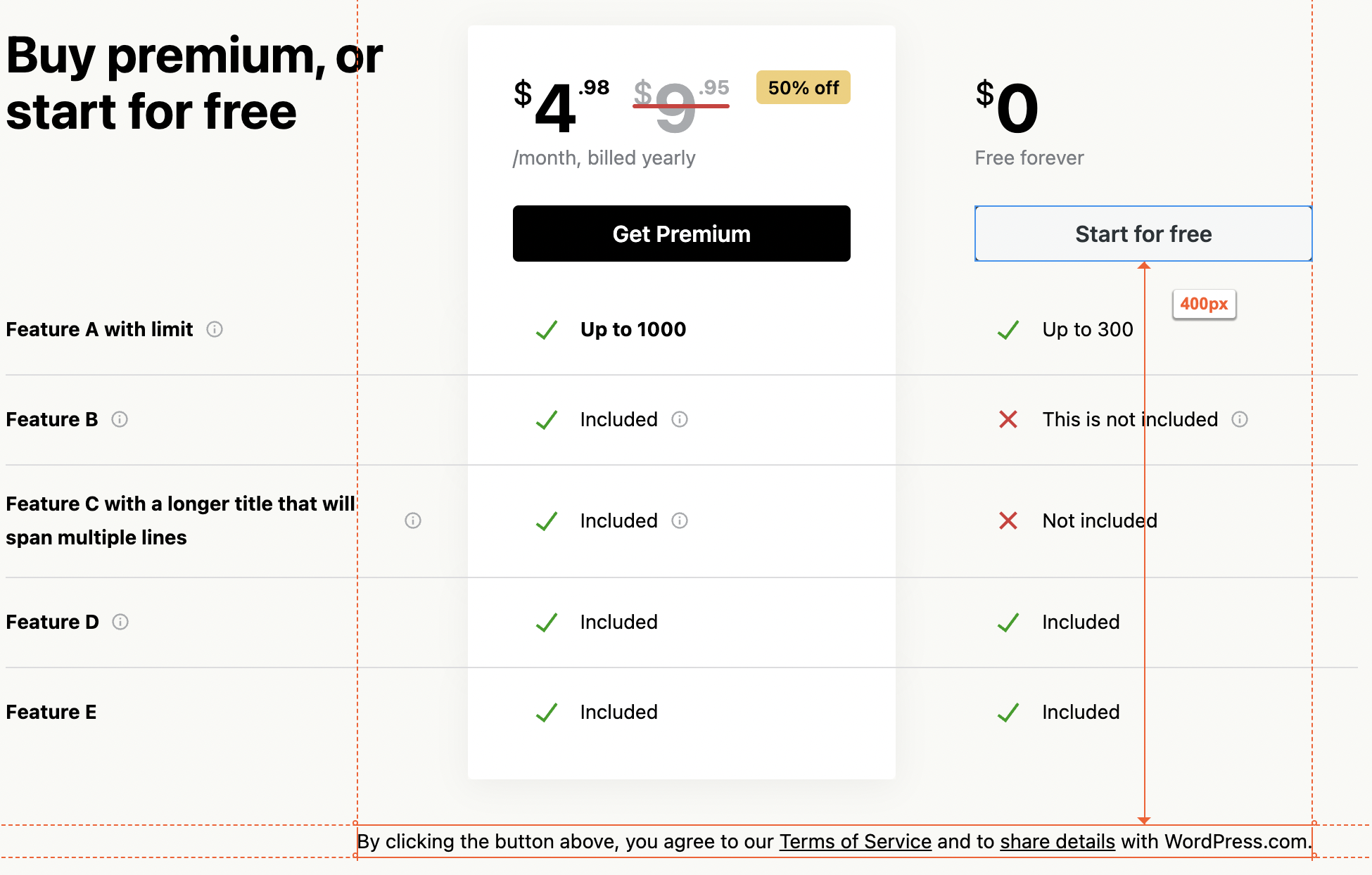The height and width of the screenshot is (875, 1372).
Task: Click the red X beside Not included
Action: [1008, 520]
